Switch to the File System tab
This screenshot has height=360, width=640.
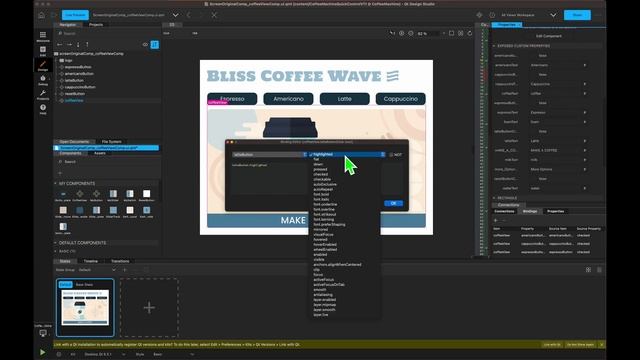coord(111,142)
